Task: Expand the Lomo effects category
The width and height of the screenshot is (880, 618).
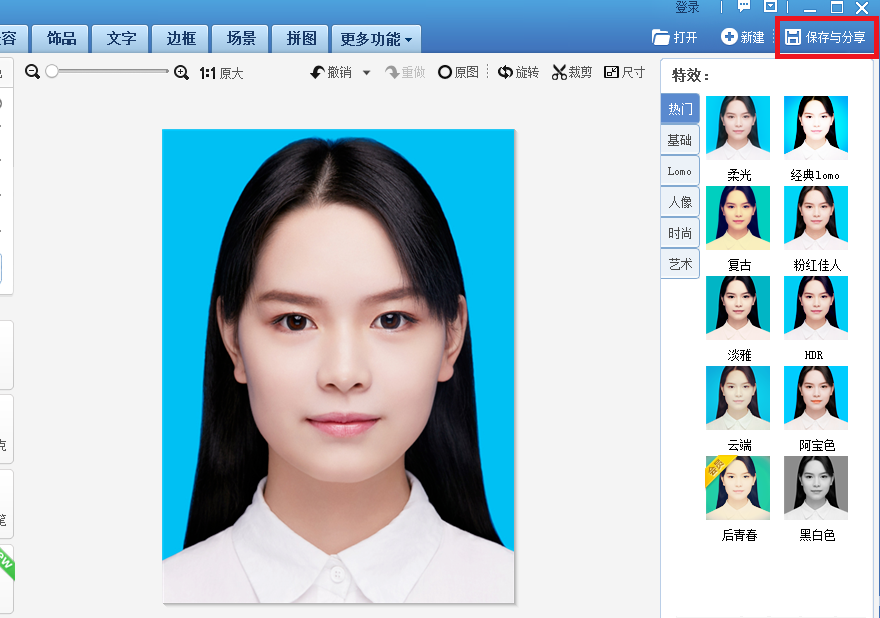Action: [x=679, y=171]
